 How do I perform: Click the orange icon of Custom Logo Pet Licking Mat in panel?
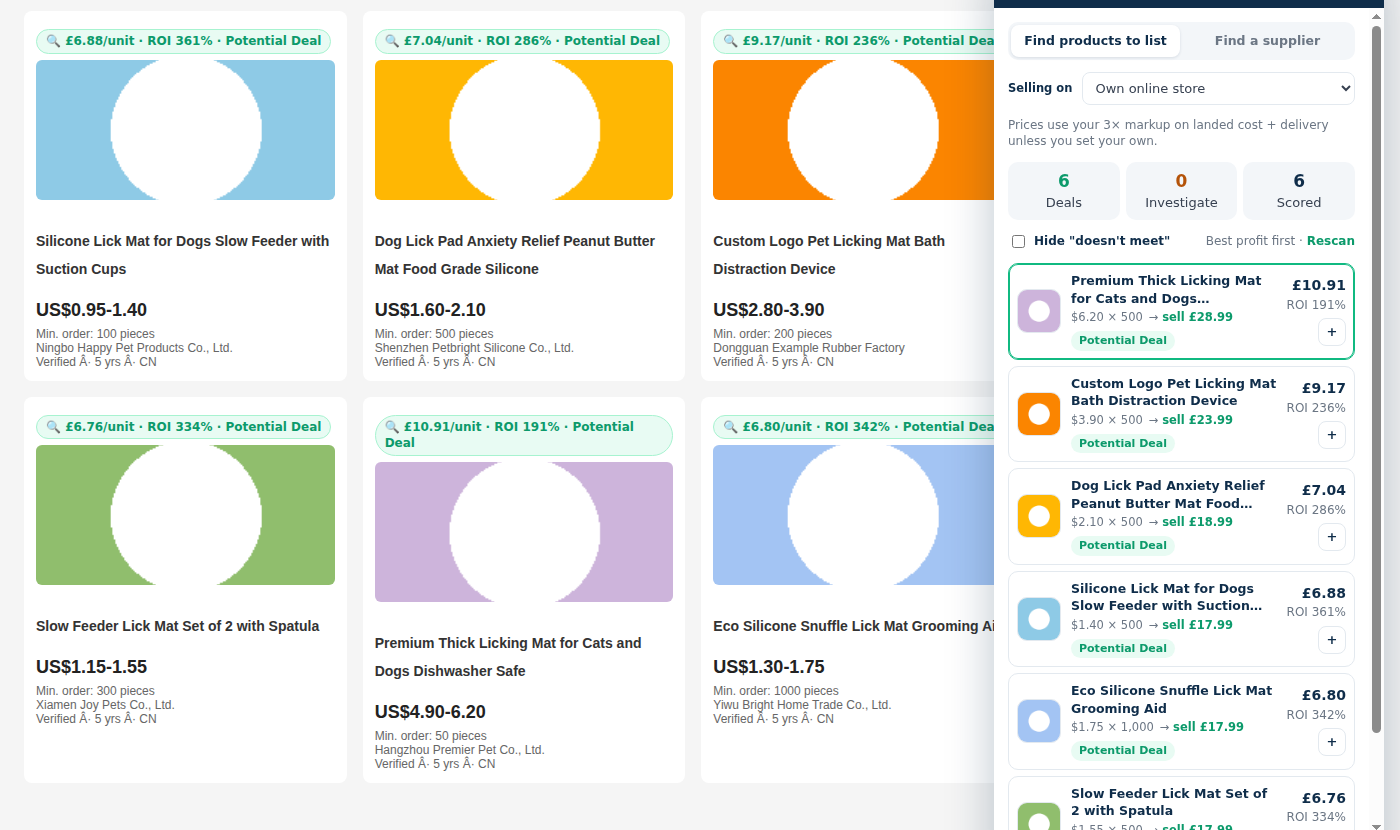click(1039, 414)
